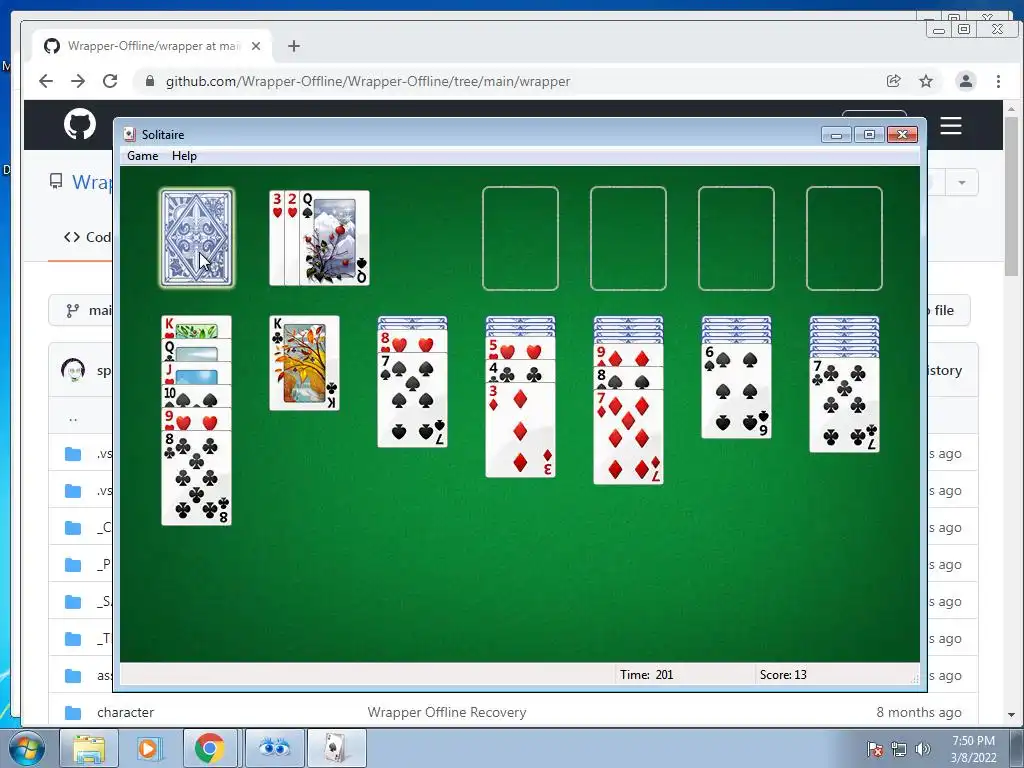This screenshot has width=1024, height=768.
Task: Click the Chrome page vertical scrollbar
Action: point(1012,195)
